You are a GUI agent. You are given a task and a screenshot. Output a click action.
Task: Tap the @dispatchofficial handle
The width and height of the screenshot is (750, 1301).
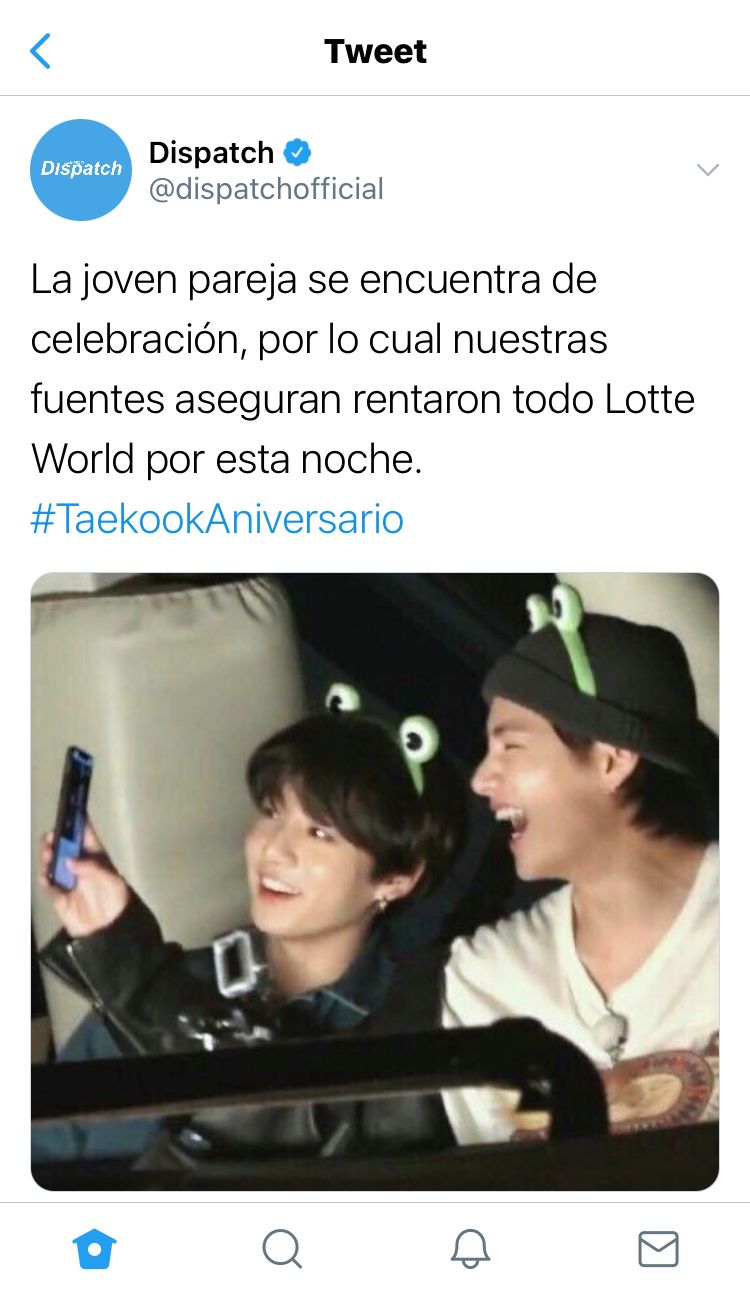[266, 189]
